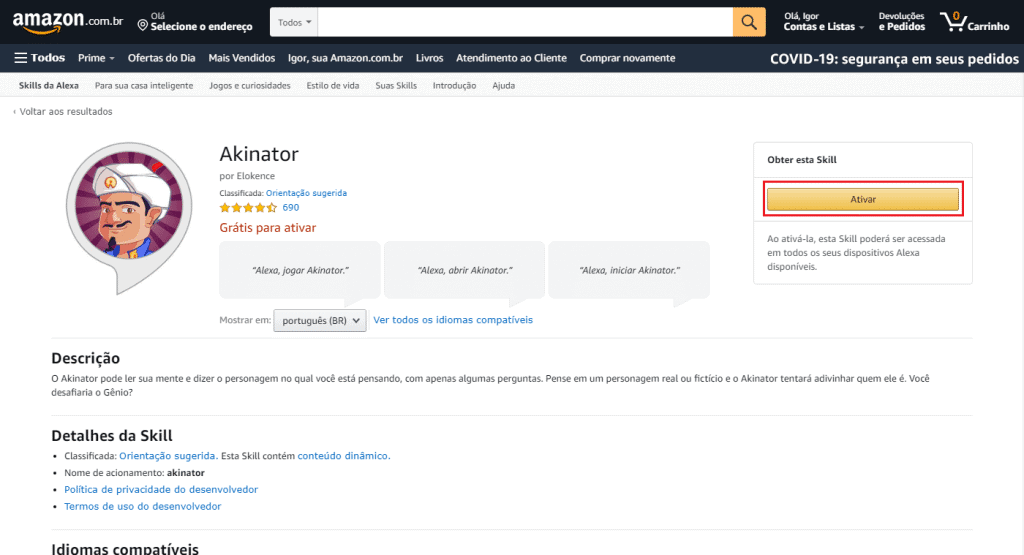1024x555 pixels.
Task: Open Ver todos os idiomas compatíveis
Action: point(453,320)
